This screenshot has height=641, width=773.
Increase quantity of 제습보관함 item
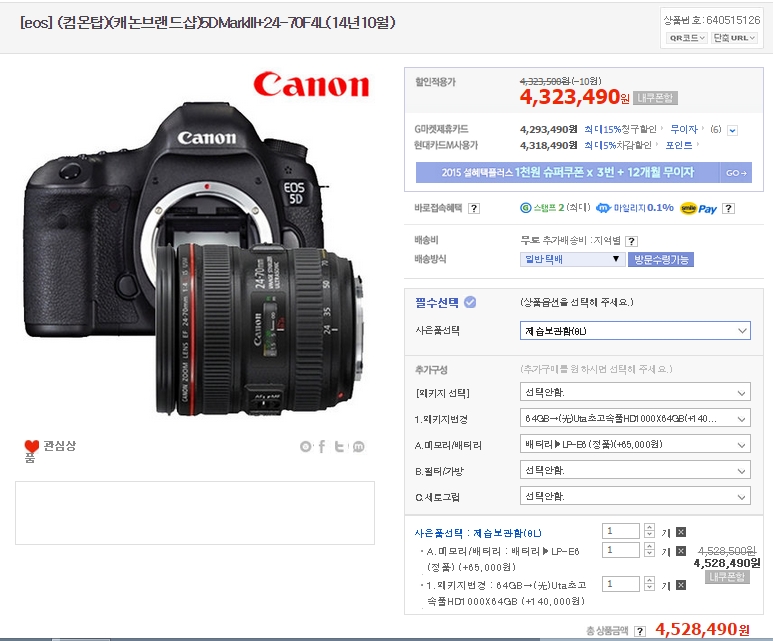pos(649,527)
